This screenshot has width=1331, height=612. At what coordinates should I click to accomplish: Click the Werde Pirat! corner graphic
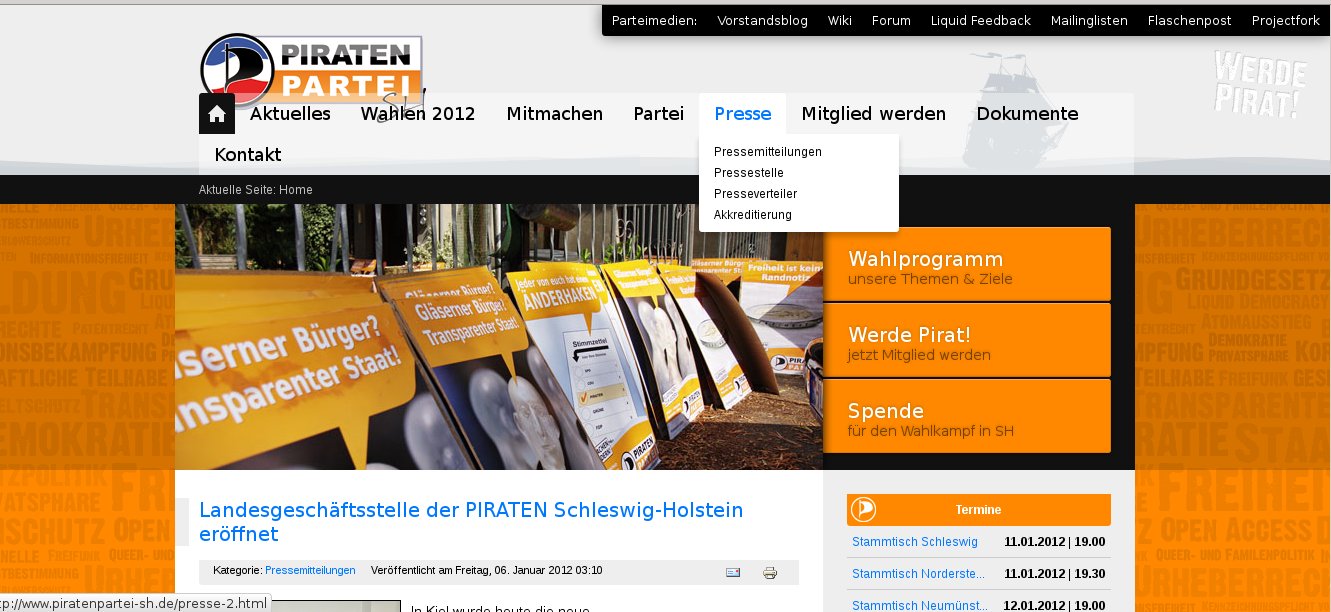[1260, 85]
